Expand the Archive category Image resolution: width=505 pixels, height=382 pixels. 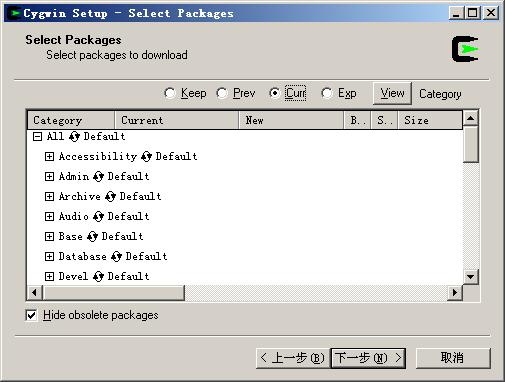49,196
